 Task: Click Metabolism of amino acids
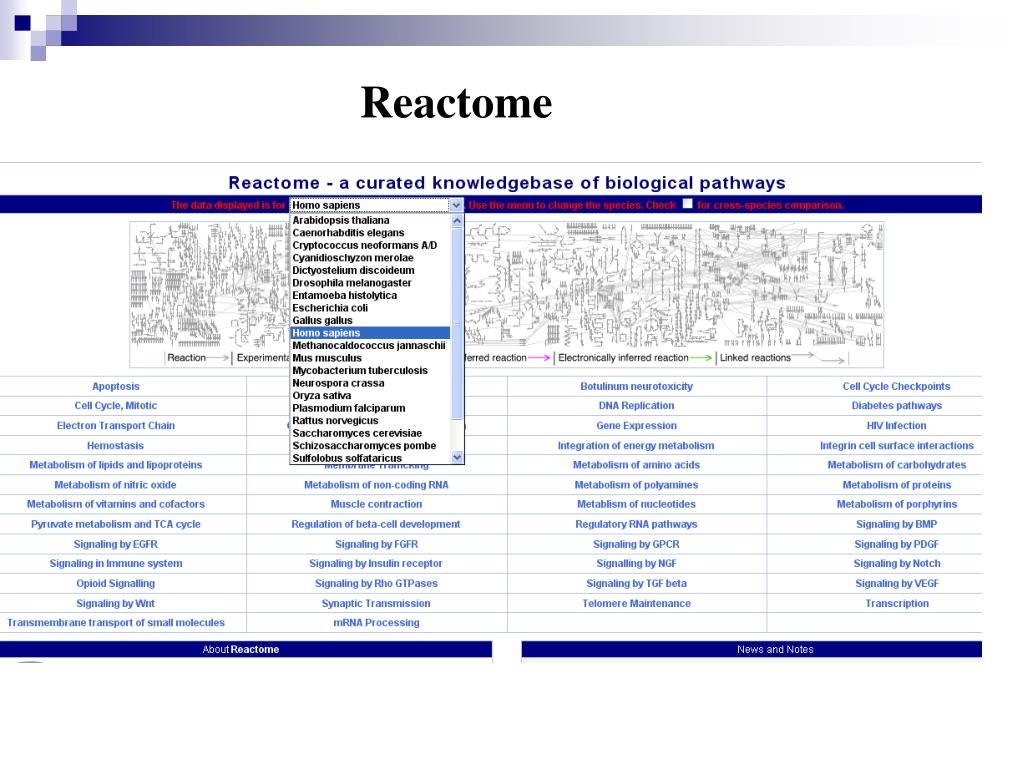pos(637,465)
